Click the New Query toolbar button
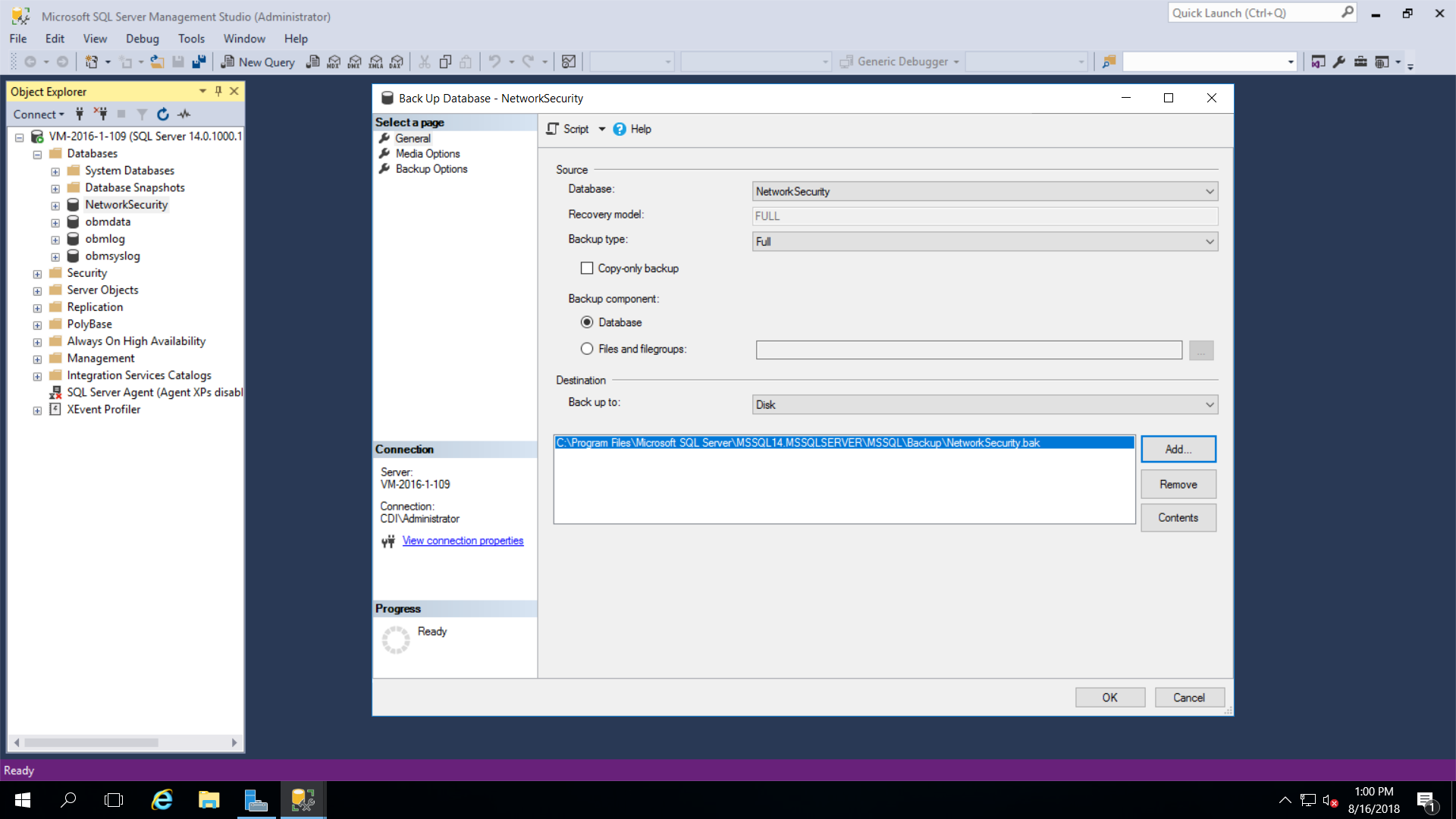1456x819 pixels. point(258,62)
